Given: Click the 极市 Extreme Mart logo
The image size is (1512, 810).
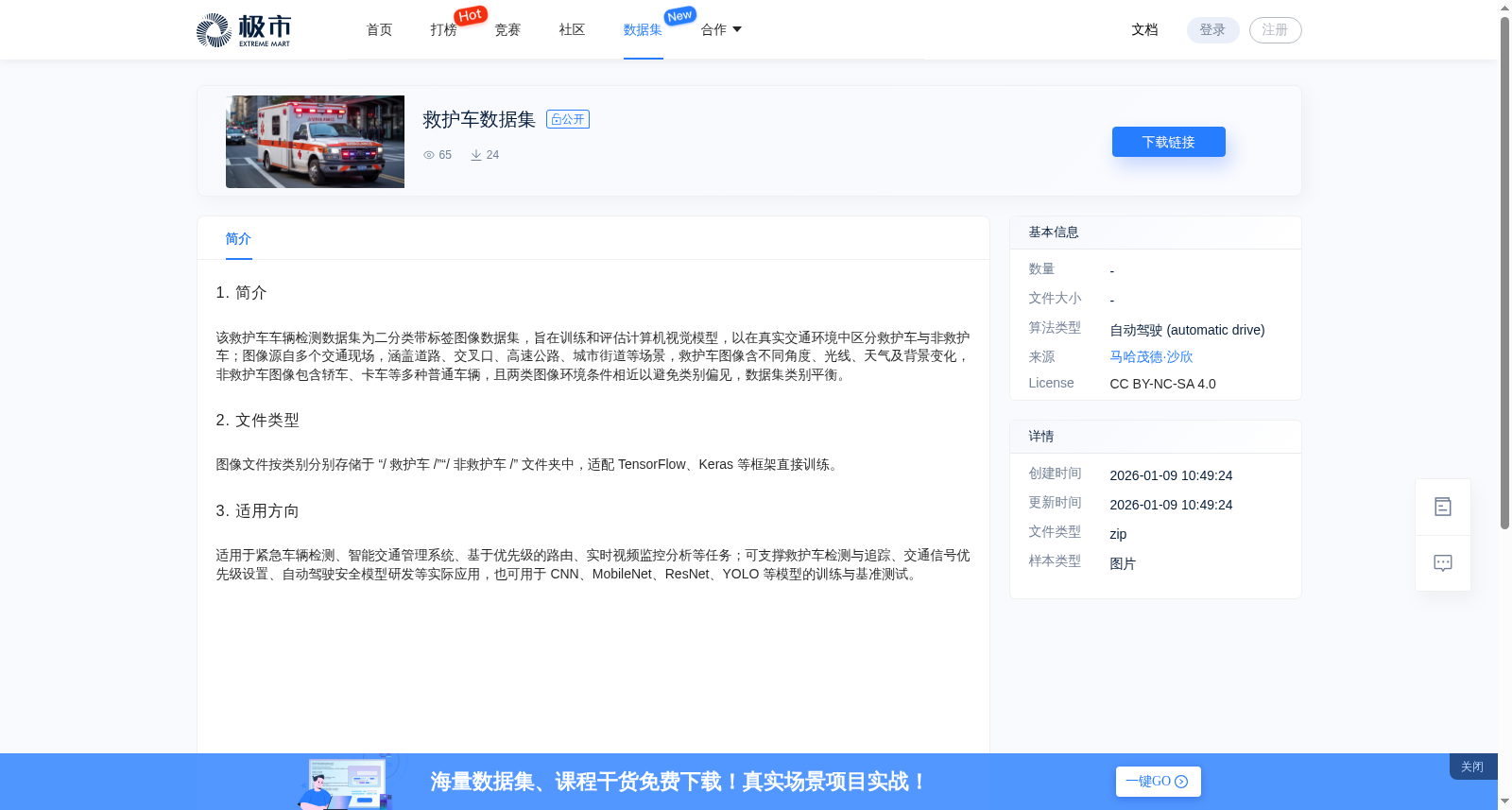Looking at the screenshot, I should click(x=244, y=30).
